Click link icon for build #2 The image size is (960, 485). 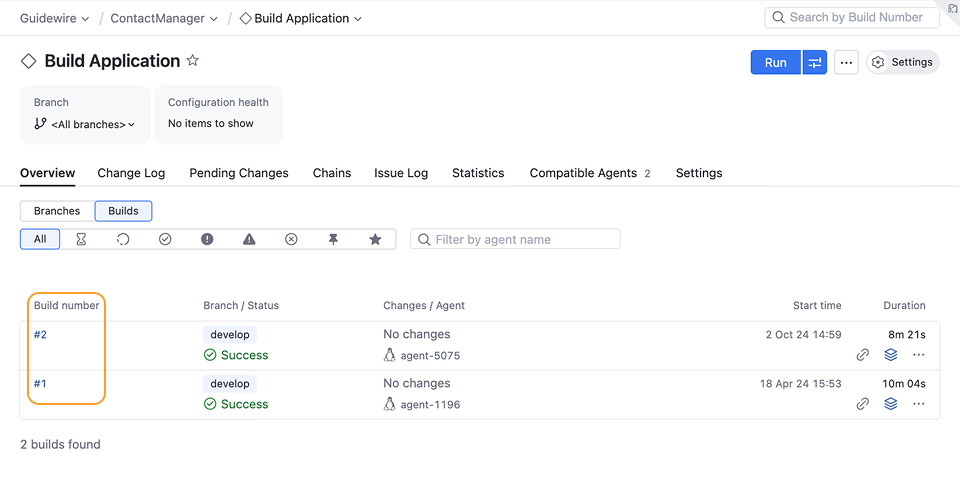coord(863,355)
